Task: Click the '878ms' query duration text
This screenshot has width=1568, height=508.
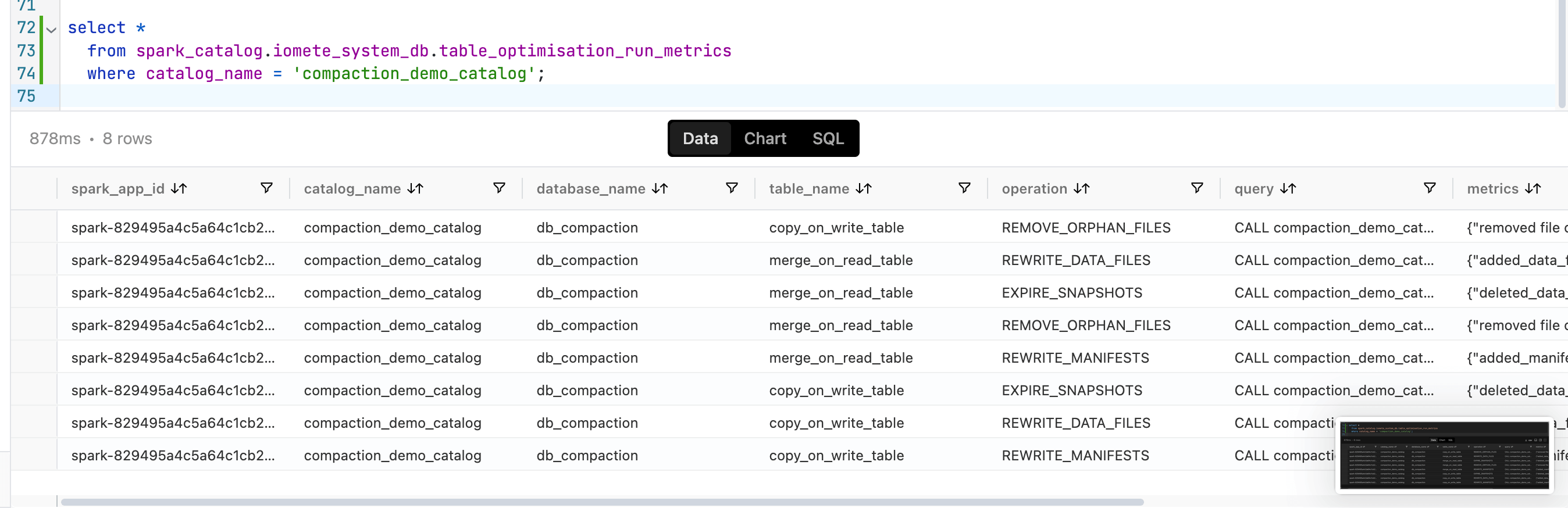Action: (55, 139)
